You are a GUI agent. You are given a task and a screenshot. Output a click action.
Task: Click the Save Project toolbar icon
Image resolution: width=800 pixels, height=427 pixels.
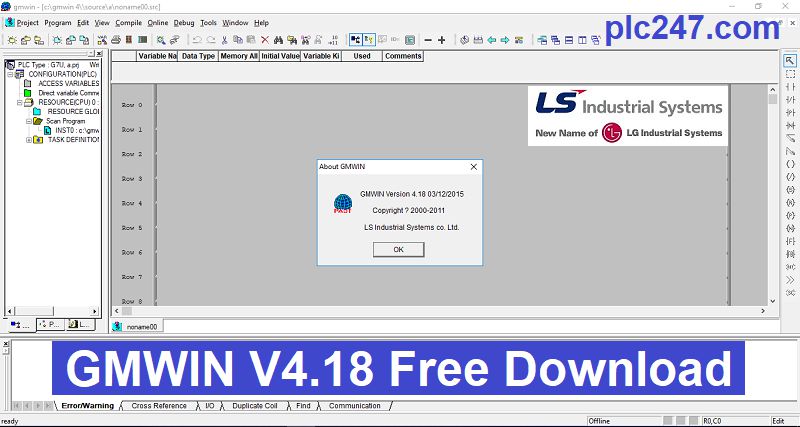[x=39, y=40]
